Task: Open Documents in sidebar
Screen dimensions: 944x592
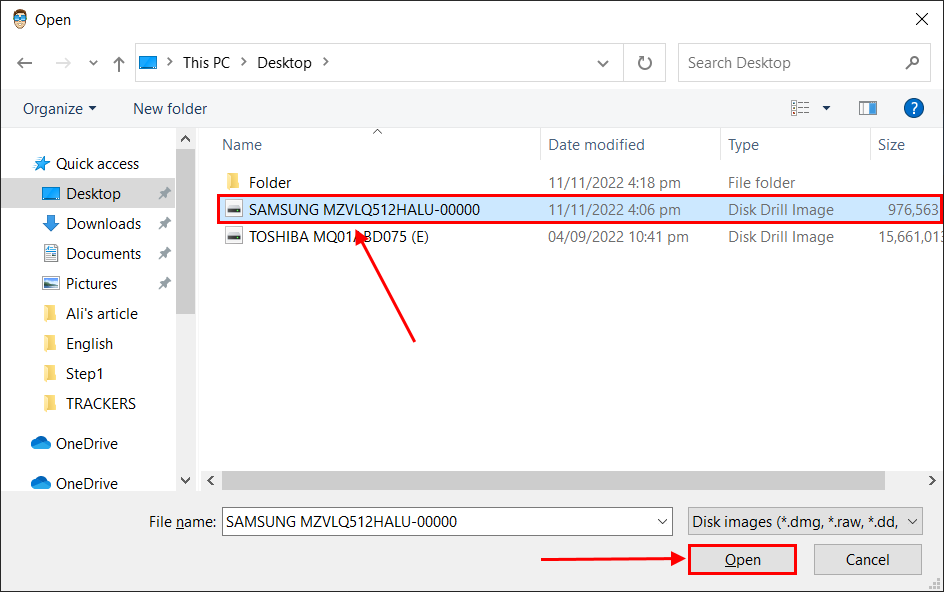Action: tap(104, 254)
